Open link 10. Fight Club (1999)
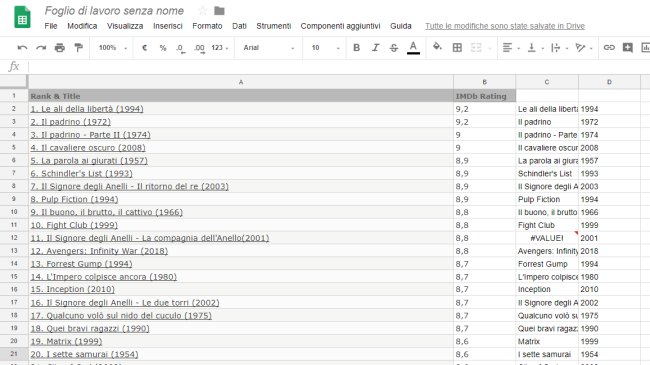Screen dimensions: 650x365 pyautogui.click(x=74, y=225)
